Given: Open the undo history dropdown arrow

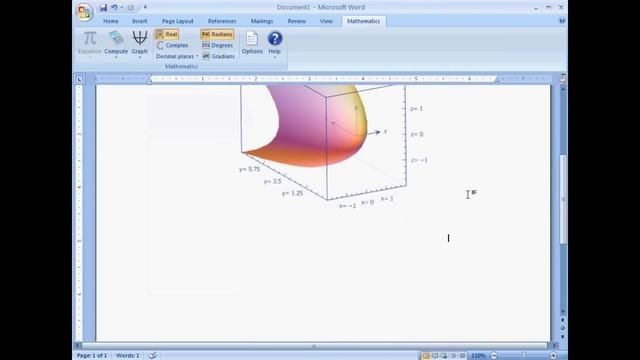Looking at the screenshot, I should tap(122, 7).
